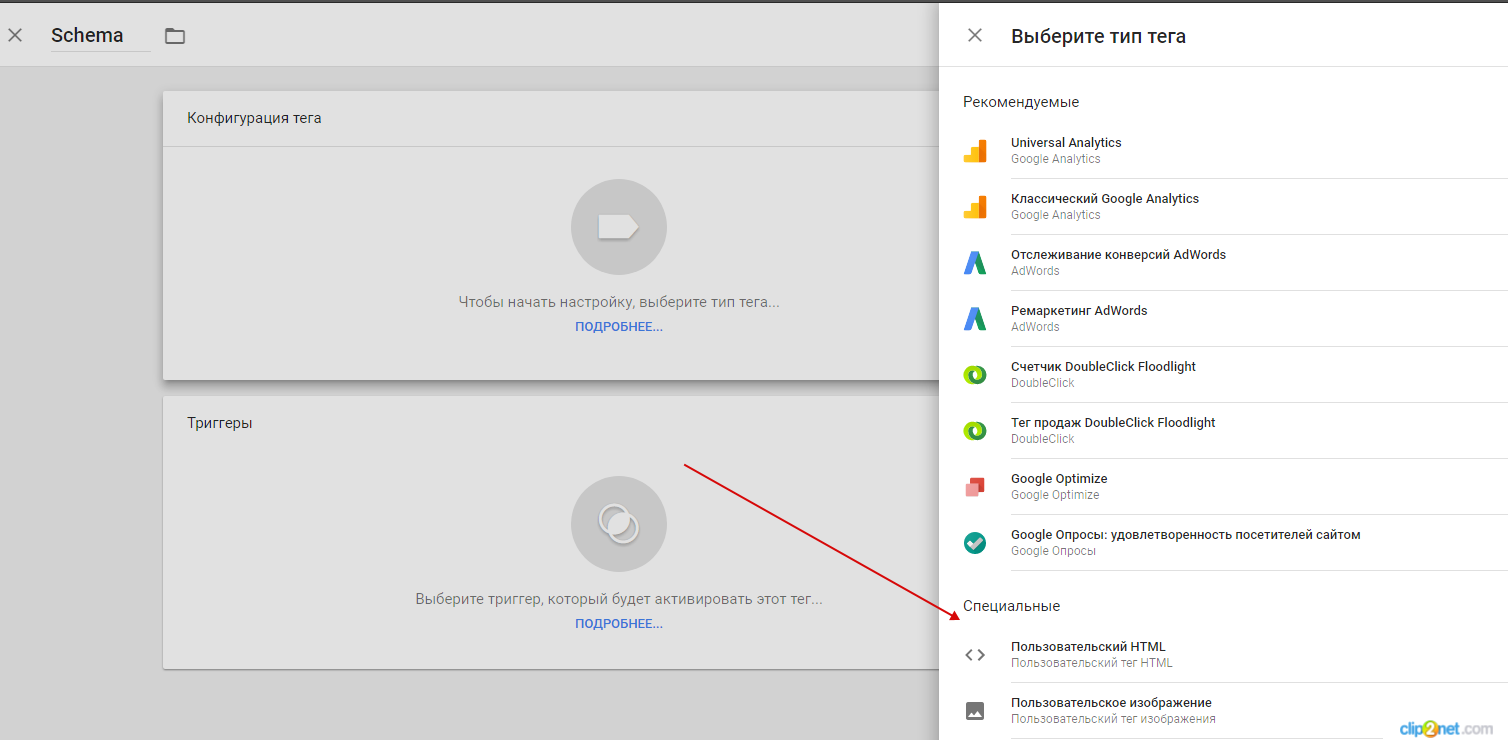The image size is (1508, 740).
Task: Choose Тег продаж DoubleClick Floodlight
Action: coord(1235,431)
